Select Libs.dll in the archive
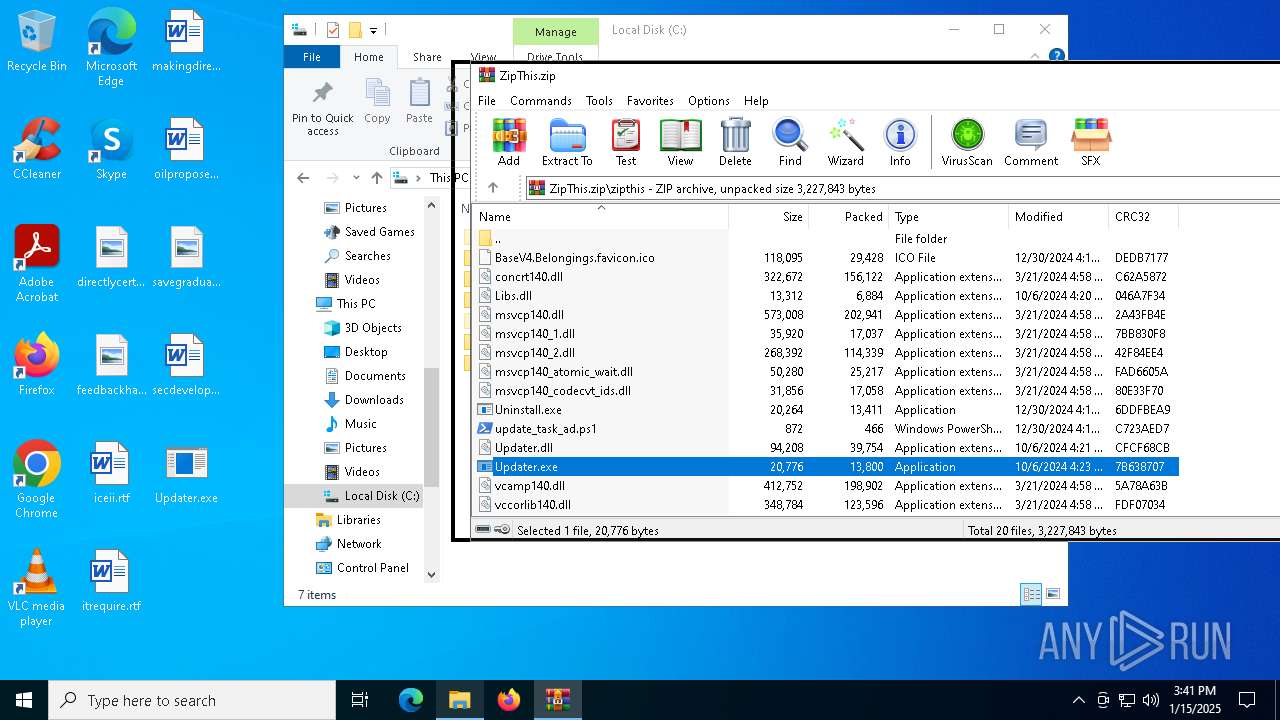Viewport: 1280px width, 720px height. [x=513, y=296]
